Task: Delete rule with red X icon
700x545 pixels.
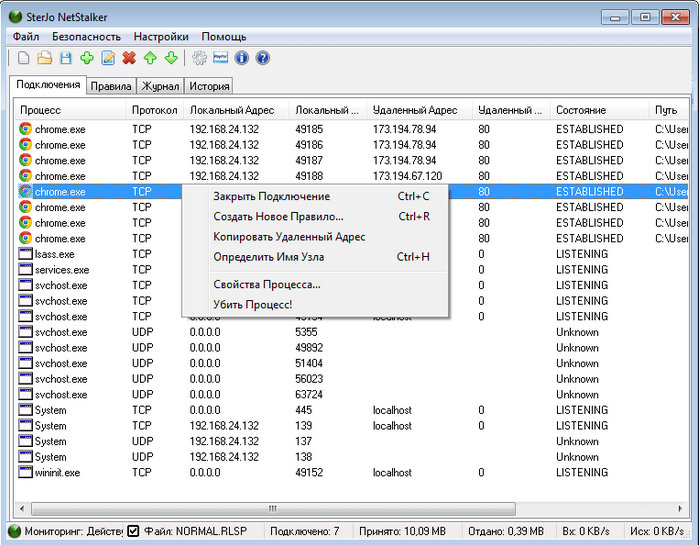Action: [x=129, y=58]
